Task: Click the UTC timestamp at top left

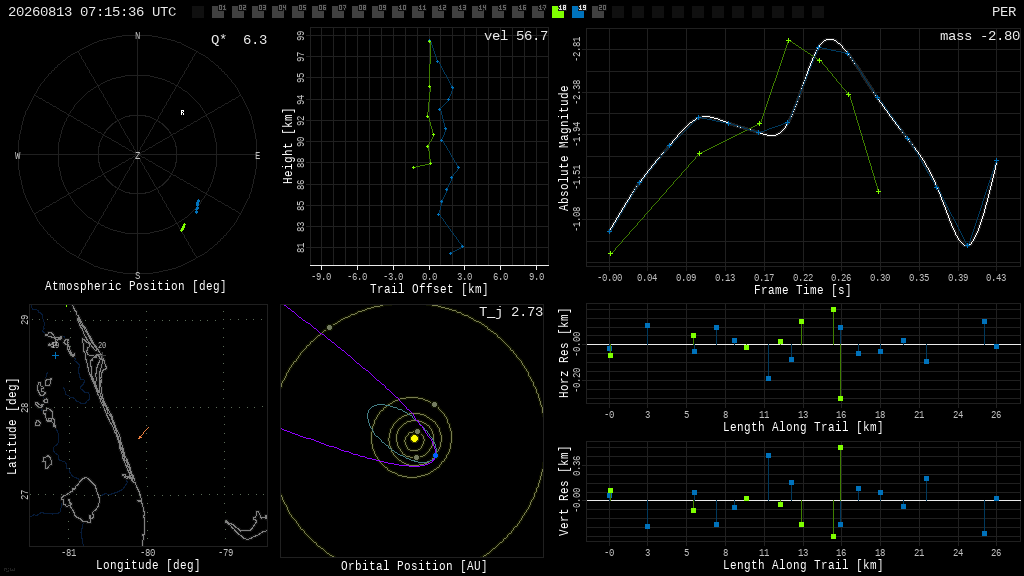Action: click(x=92, y=12)
